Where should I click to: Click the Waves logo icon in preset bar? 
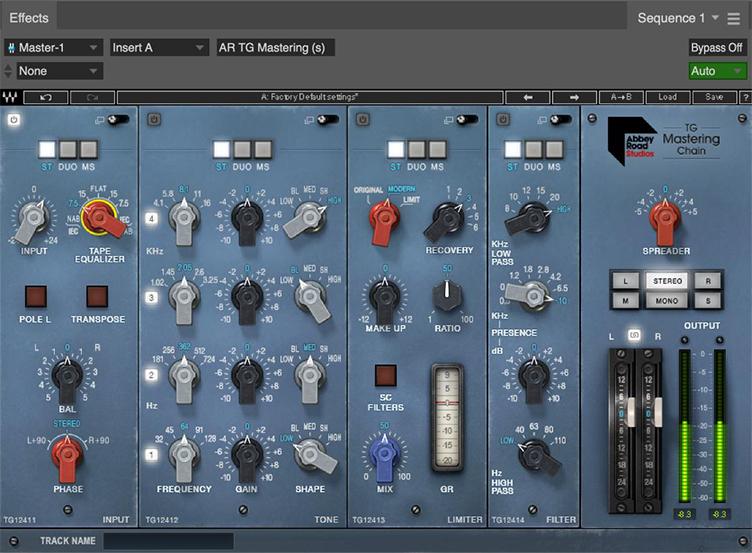pos(10,97)
